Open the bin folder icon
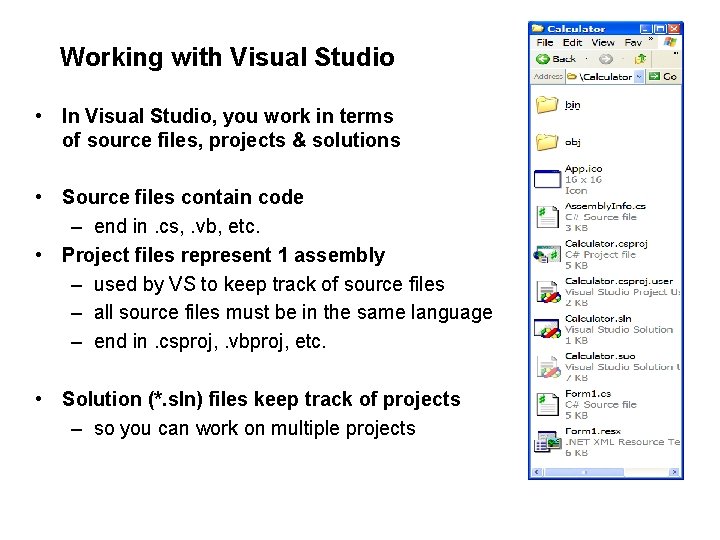Screen dimensions: 720x540 pyautogui.click(x=547, y=105)
